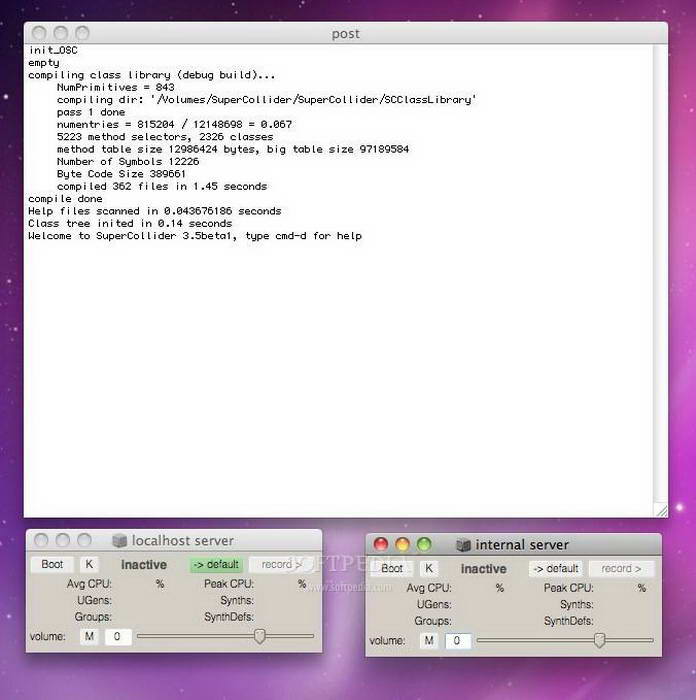This screenshot has height=700, width=696.
Task: Click the localhost server title icon
Action: (x=119, y=541)
